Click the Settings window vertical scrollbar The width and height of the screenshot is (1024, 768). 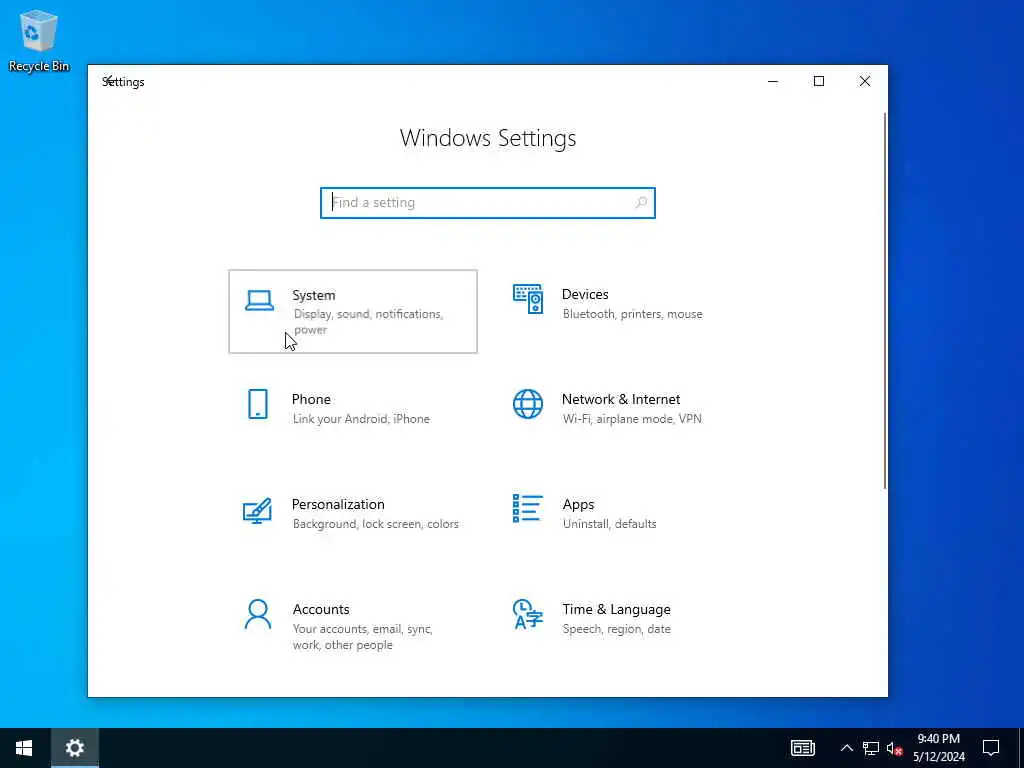(885, 300)
